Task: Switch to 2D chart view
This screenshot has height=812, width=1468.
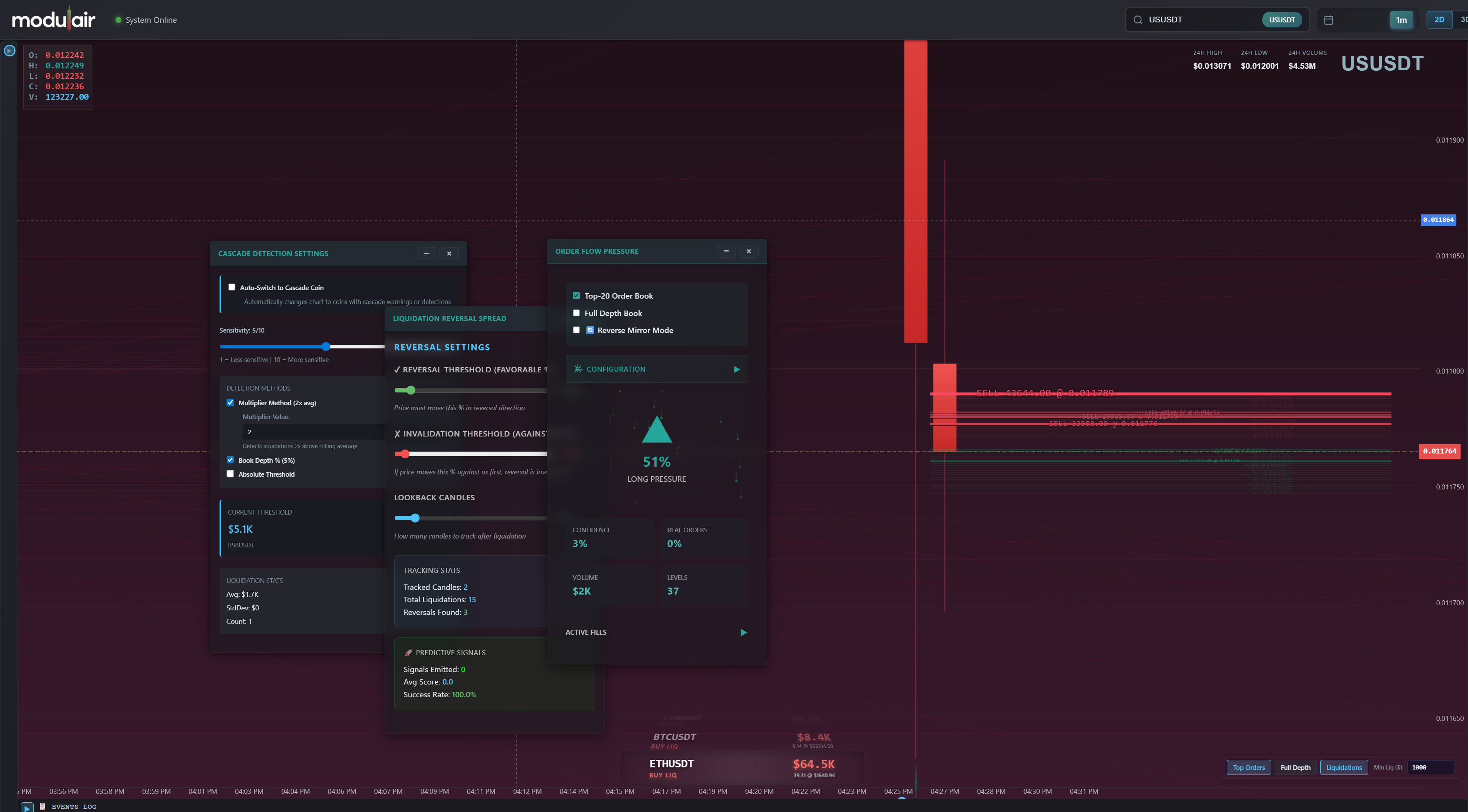Action: [x=1439, y=19]
